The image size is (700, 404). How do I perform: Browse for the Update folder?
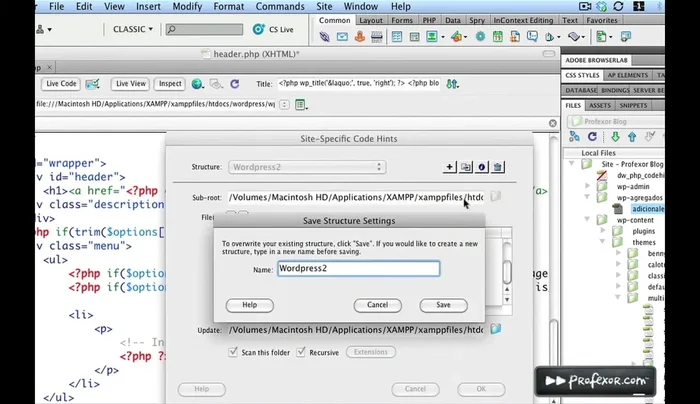496,329
